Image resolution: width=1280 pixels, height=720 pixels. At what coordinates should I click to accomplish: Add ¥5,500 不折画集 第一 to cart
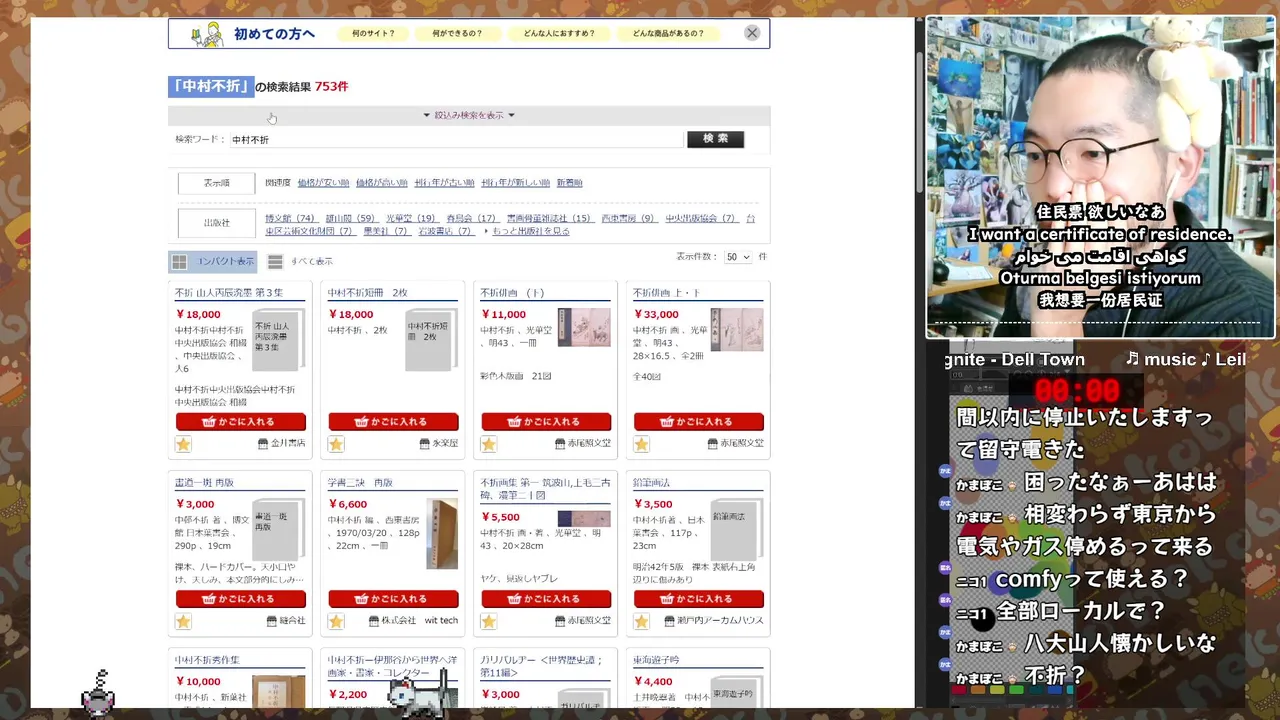click(x=546, y=599)
